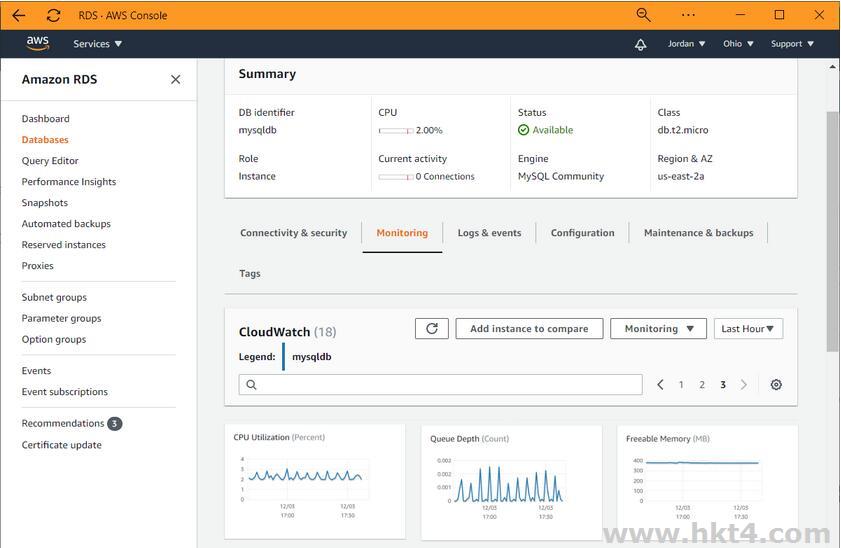Image resolution: width=841 pixels, height=548 pixels.
Task: Focus the CloudWatch metrics search field
Action: click(x=440, y=384)
